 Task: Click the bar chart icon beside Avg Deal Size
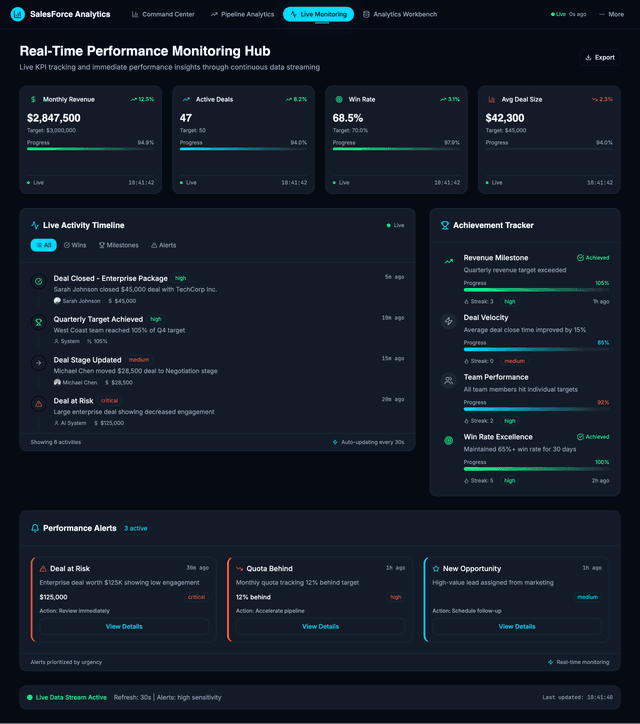pos(492,100)
